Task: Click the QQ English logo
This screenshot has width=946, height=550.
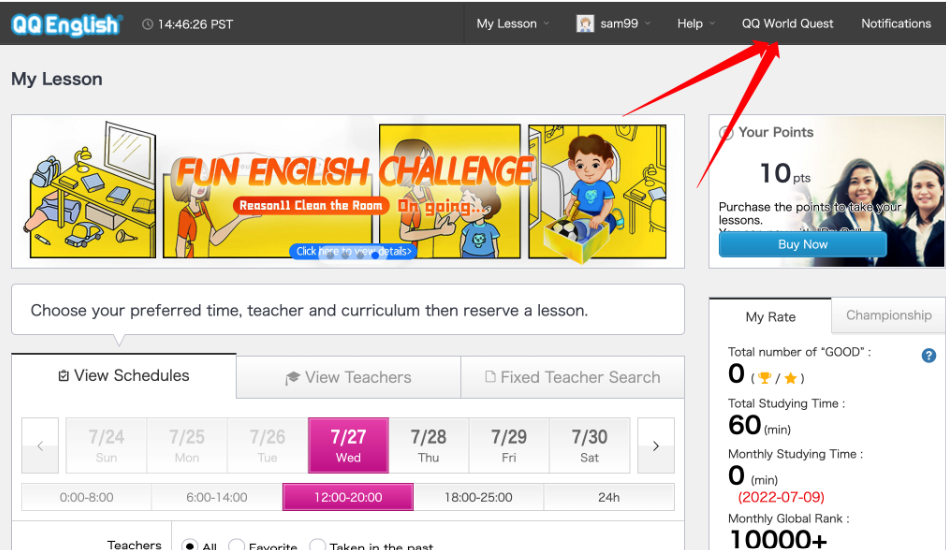Action: [x=66, y=24]
